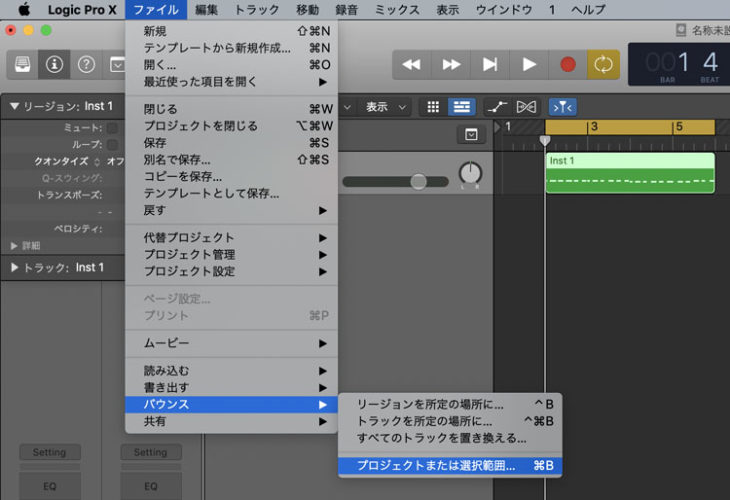Viewport: 730px width, 500px height.
Task: Toggle the Flex bowtie icon
Action: tap(526, 106)
